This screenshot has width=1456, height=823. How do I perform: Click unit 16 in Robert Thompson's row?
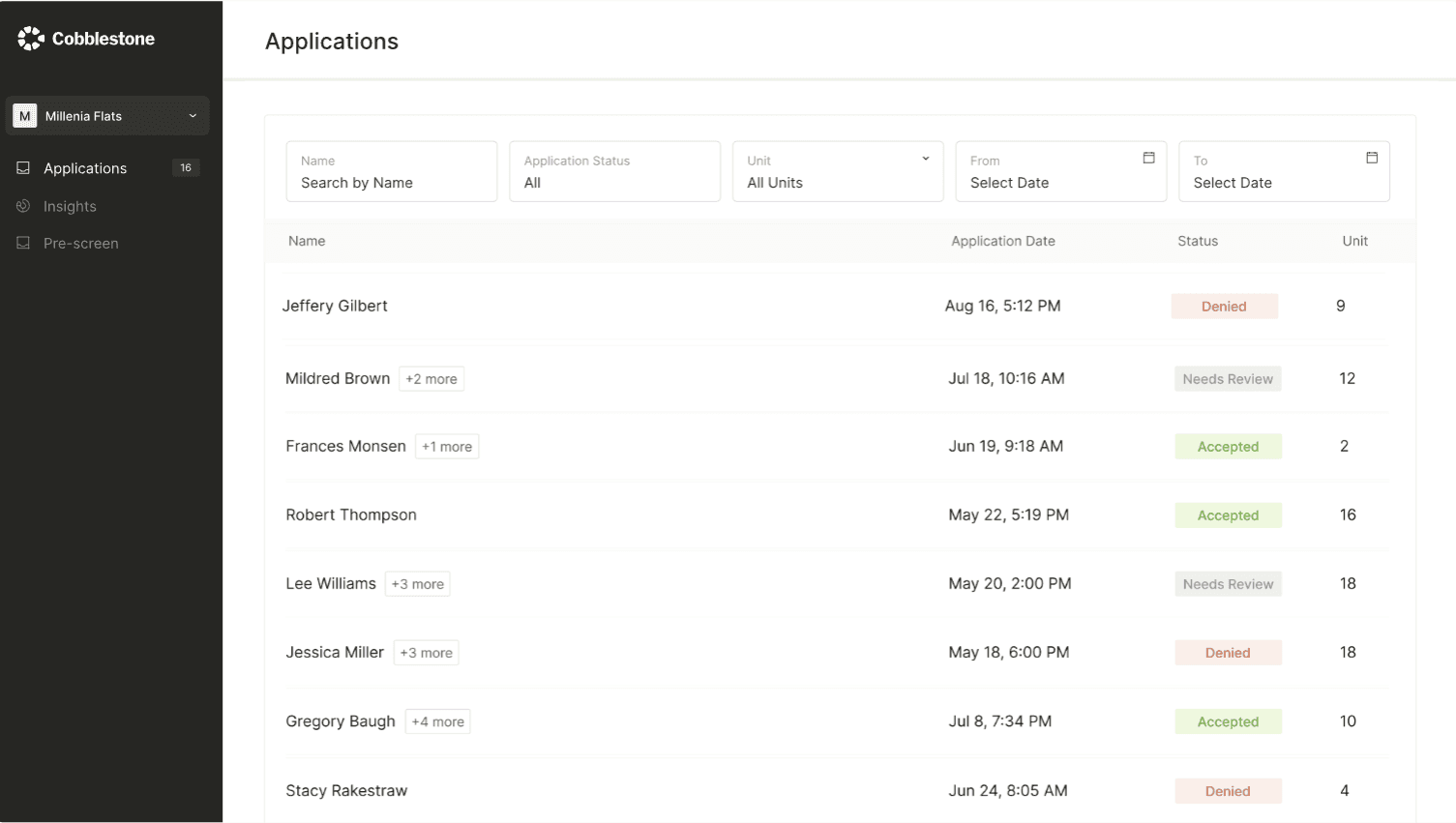click(1349, 514)
